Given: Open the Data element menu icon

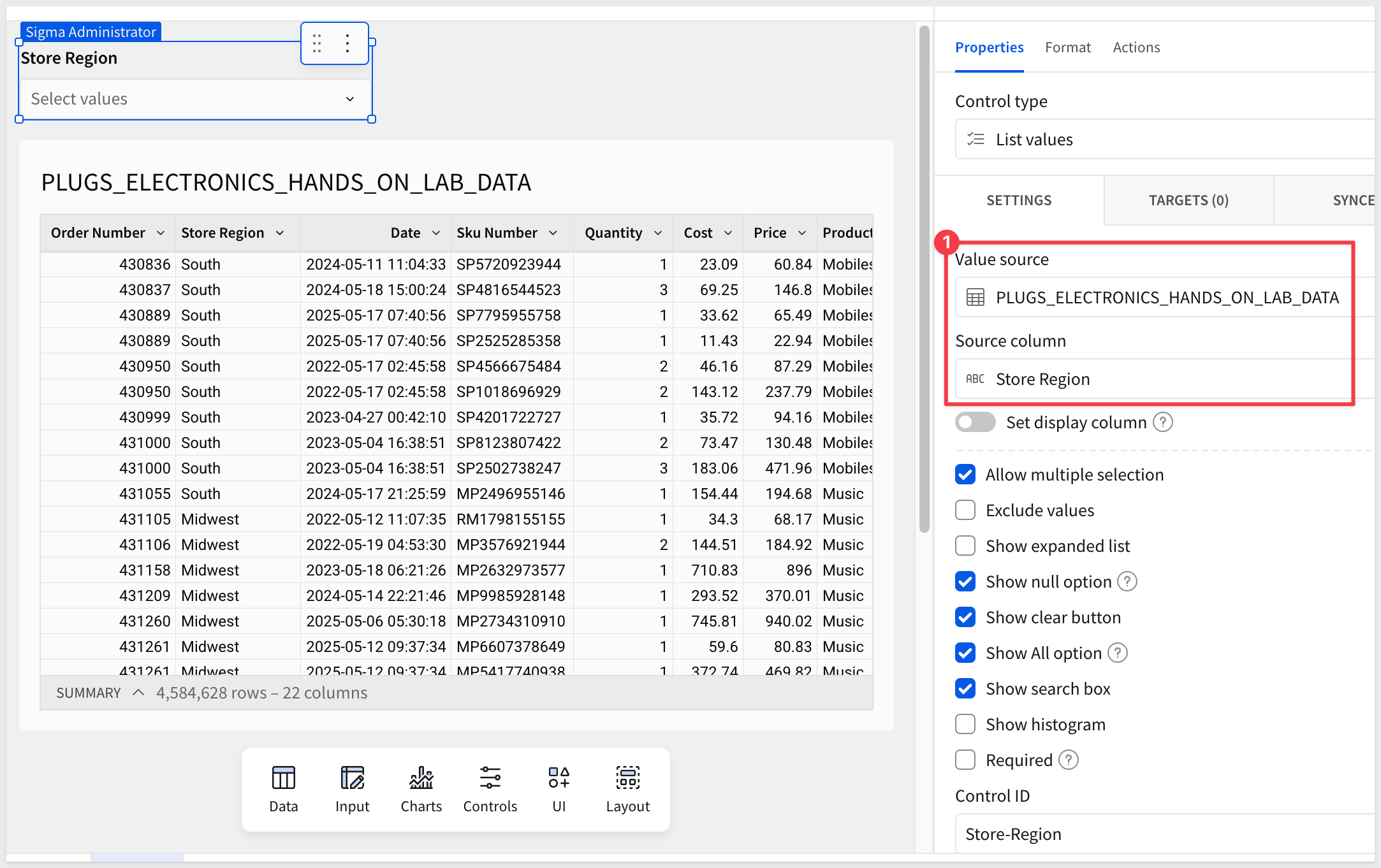Looking at the screenshot, I should pyautogui.click(x=283, y=779).
